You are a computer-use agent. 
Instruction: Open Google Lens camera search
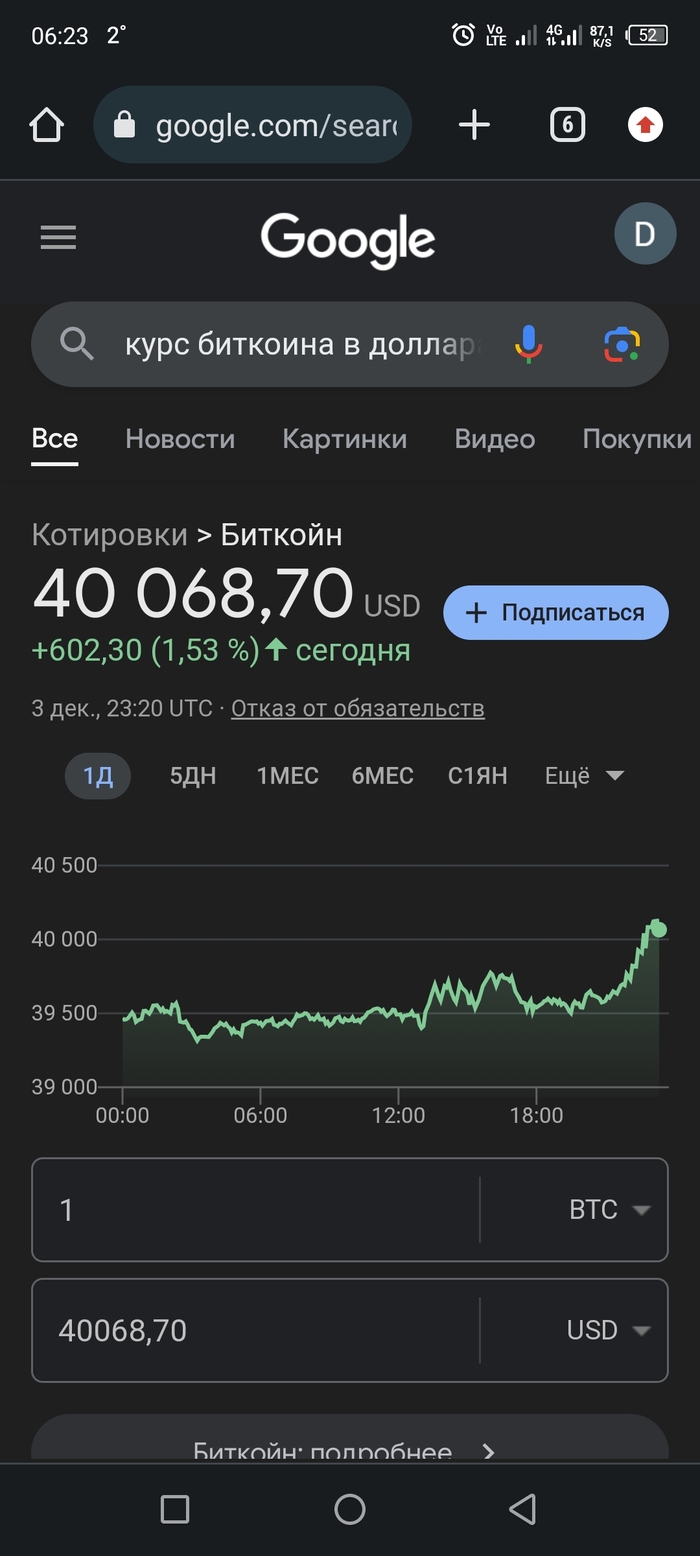620,343
